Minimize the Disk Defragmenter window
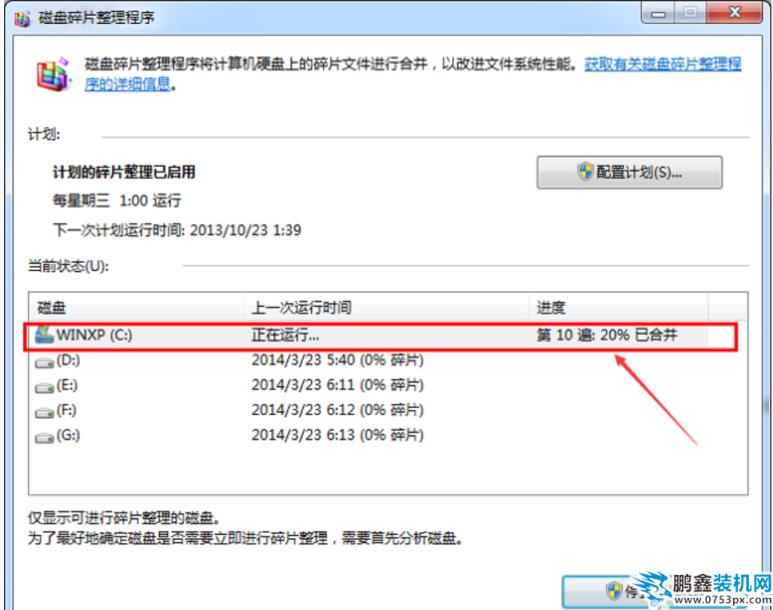Screen dimensions: 773x610 (658, 13)
